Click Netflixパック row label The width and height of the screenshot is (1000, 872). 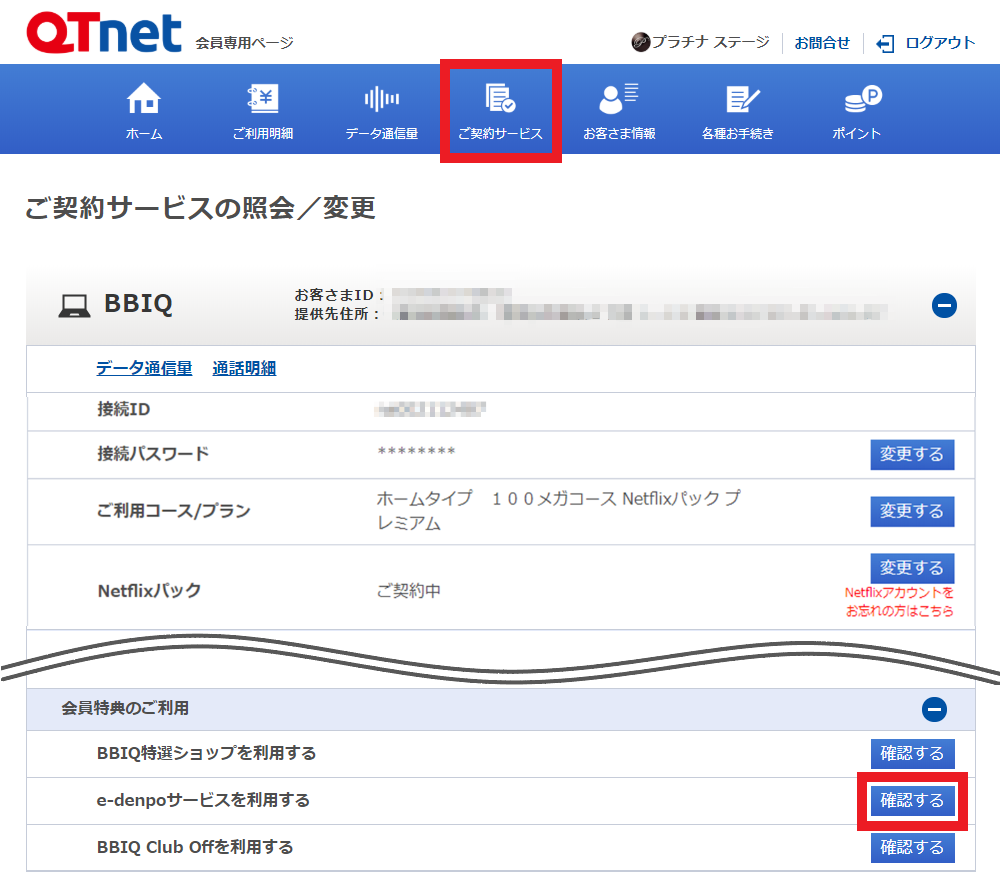coord(149,591)
